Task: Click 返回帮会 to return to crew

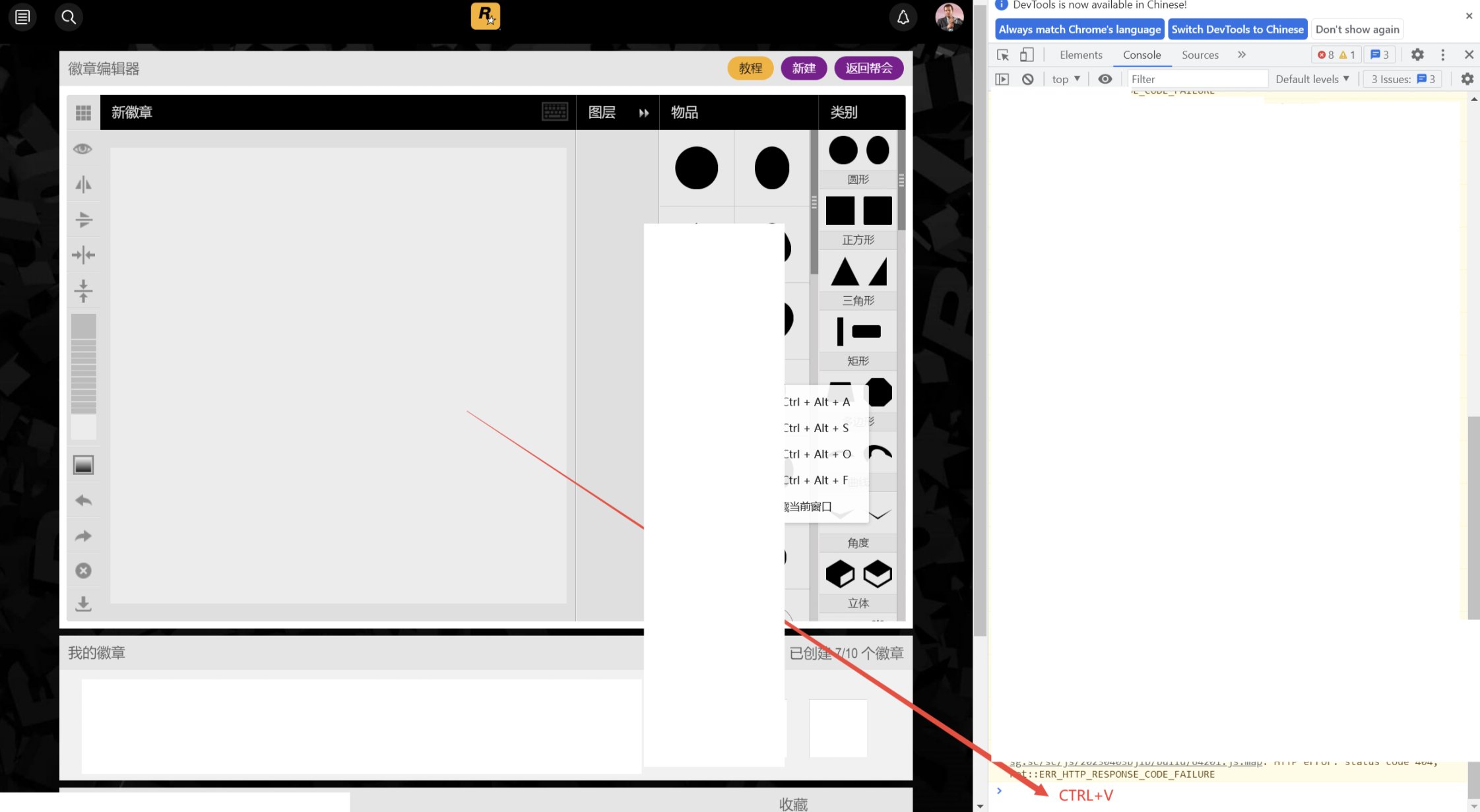Action: pos(868,67)
